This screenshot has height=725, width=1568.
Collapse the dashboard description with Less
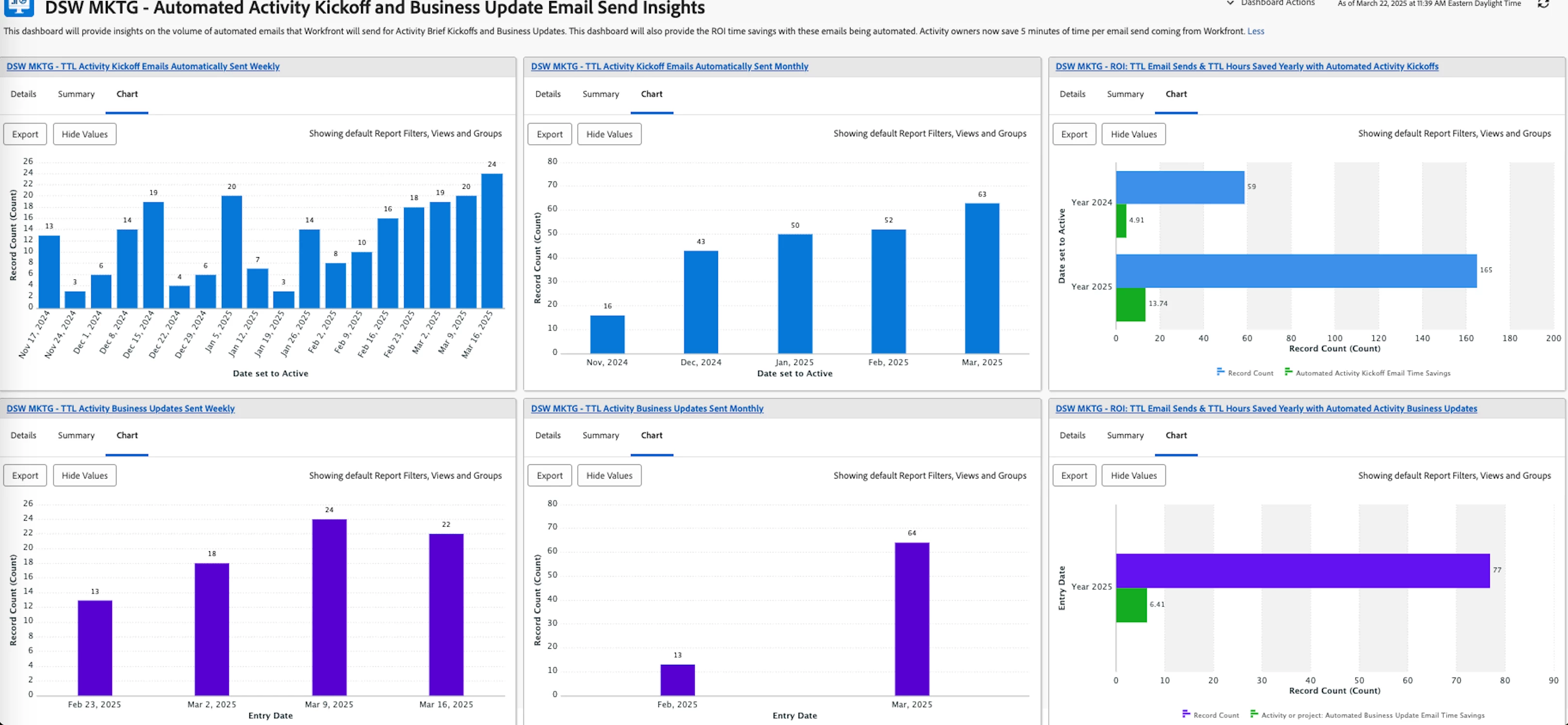(x=1255, y=31)
